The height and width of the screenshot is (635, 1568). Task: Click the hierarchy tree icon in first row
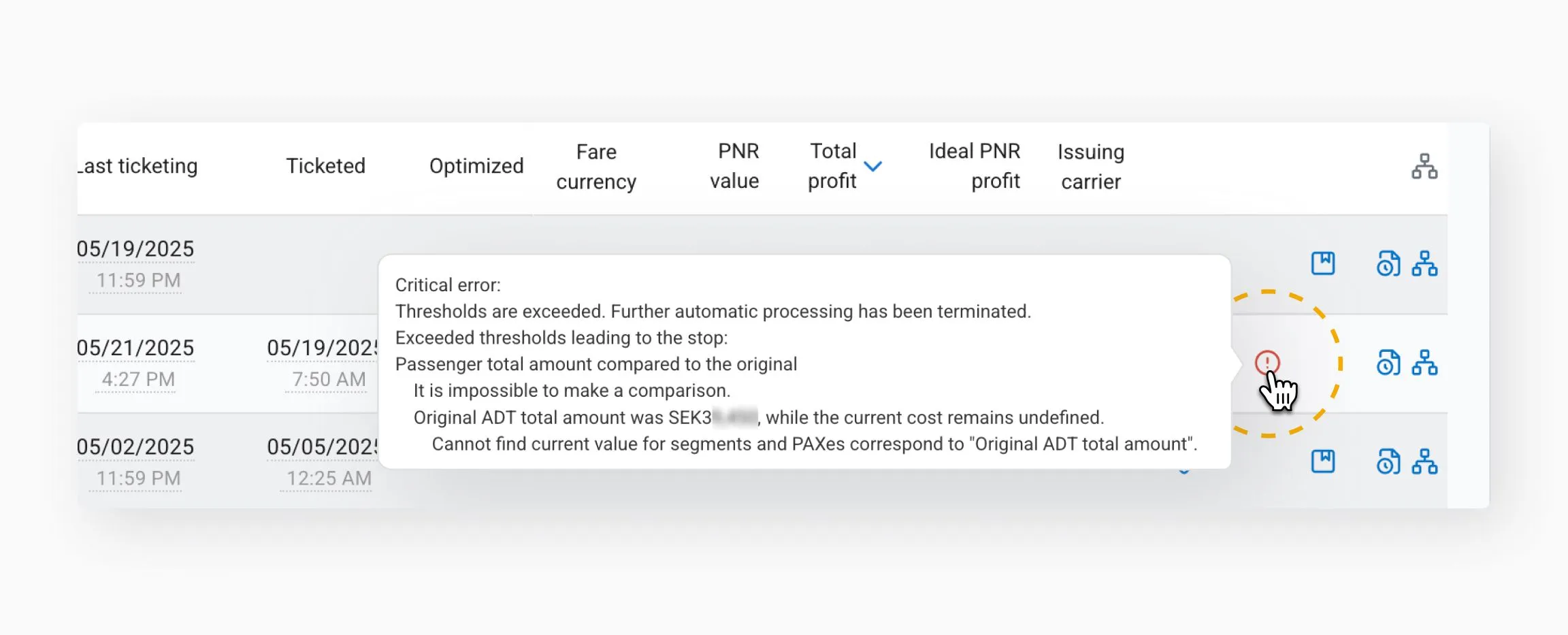pyautogui.click(x=1424, y=263)
